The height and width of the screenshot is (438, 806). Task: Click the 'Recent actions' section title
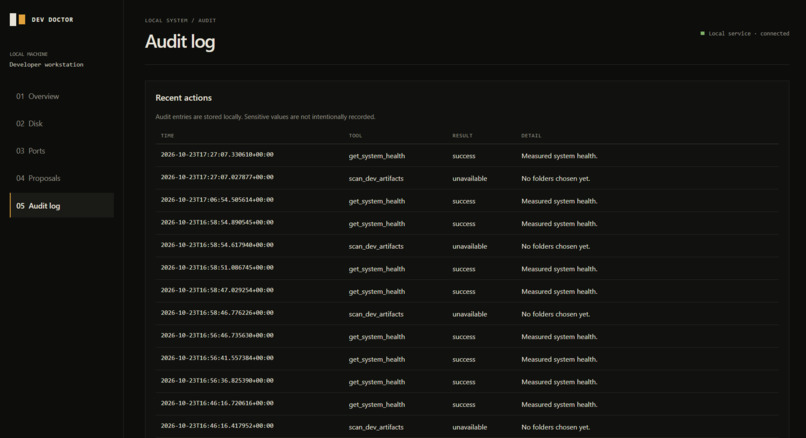click(184, 98)
